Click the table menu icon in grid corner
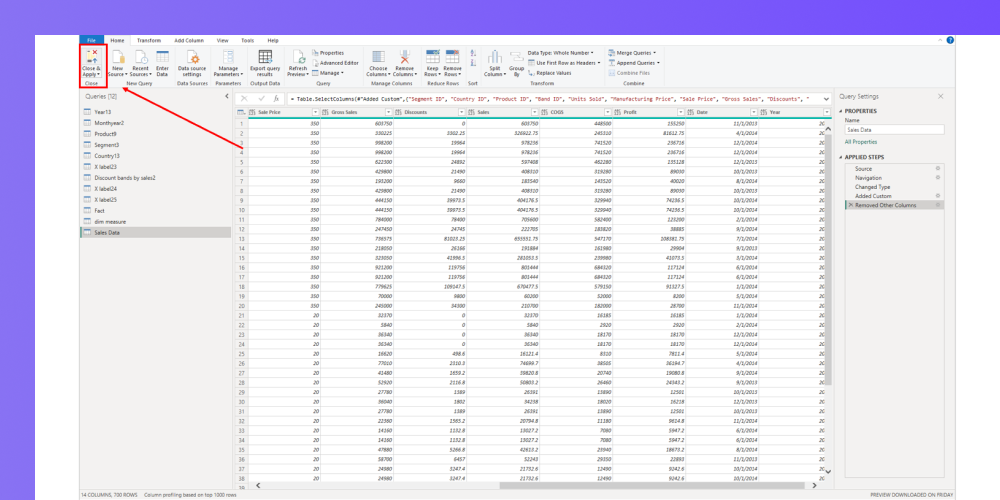The height and width of the screenshot is (500, 1000). point(241,112)
